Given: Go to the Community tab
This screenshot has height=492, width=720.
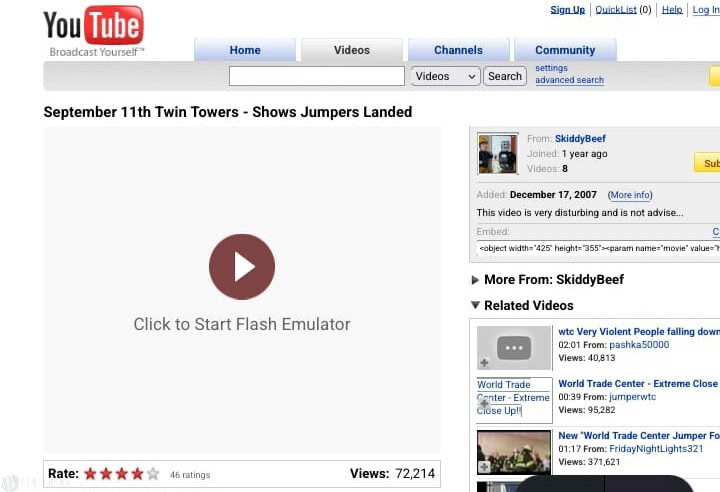Looking at the screenshot, I should point(565,50).
